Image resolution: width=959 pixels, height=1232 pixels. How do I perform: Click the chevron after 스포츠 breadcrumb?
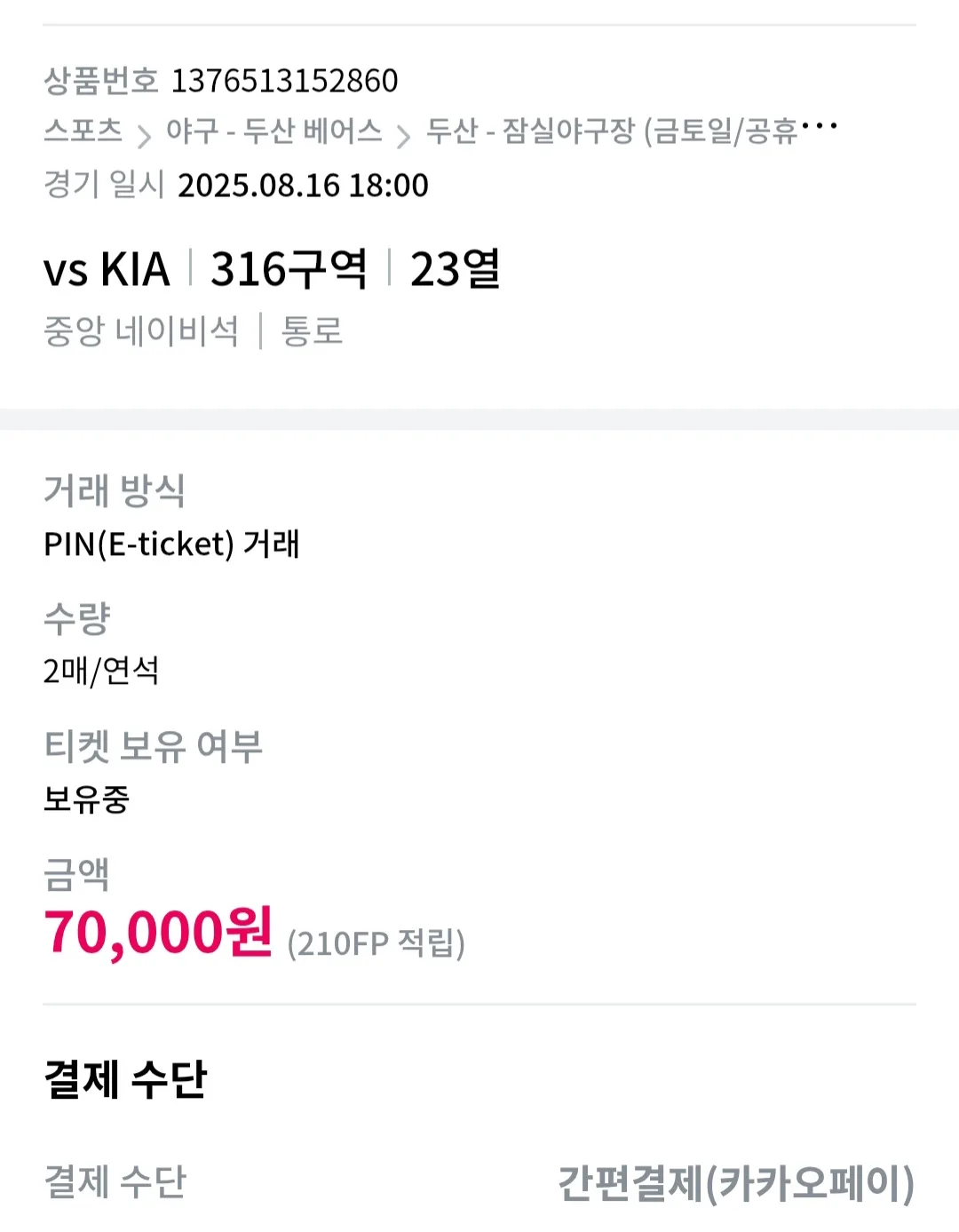tap(144, 134)
